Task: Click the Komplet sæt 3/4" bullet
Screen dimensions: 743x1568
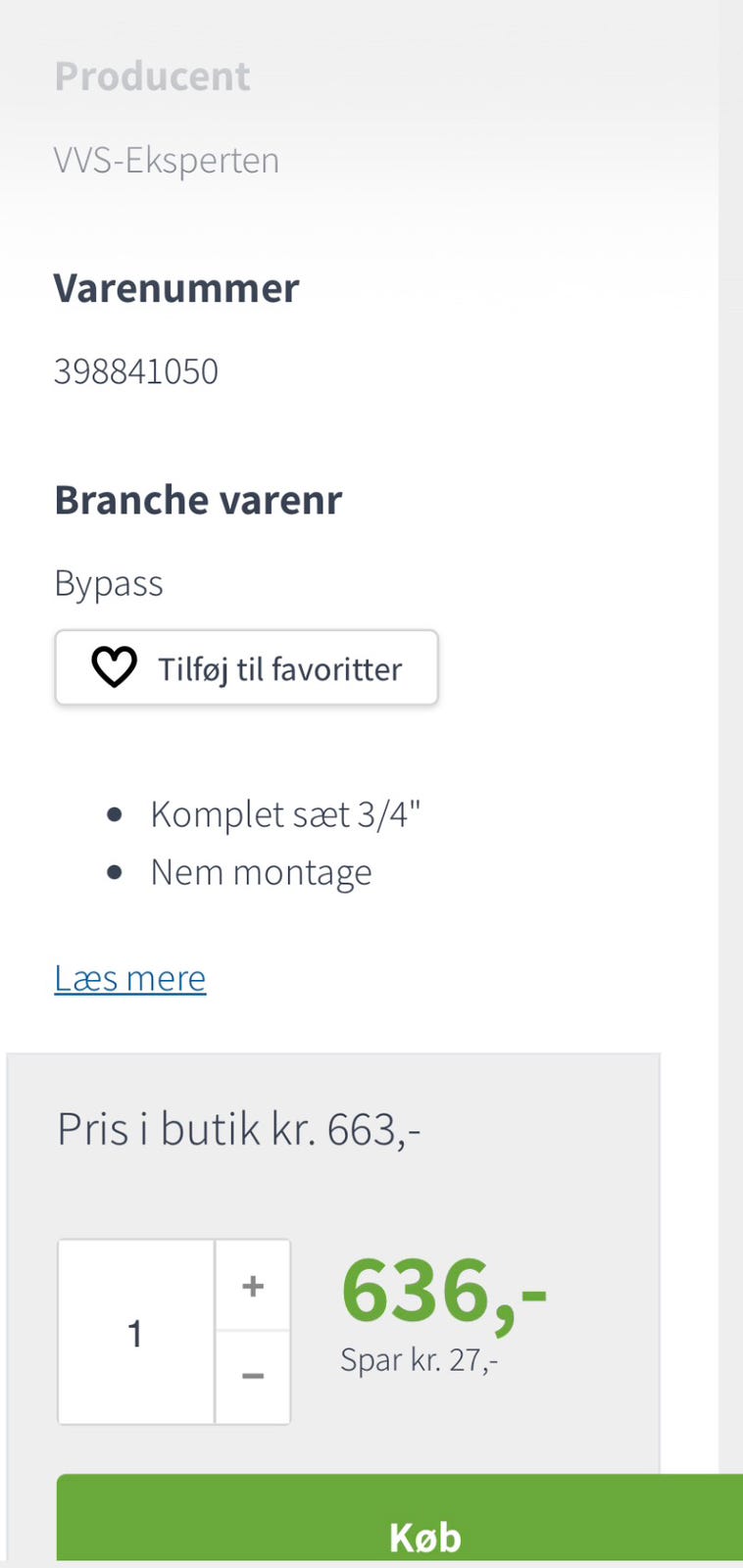Action: click(x=284, y=814)
